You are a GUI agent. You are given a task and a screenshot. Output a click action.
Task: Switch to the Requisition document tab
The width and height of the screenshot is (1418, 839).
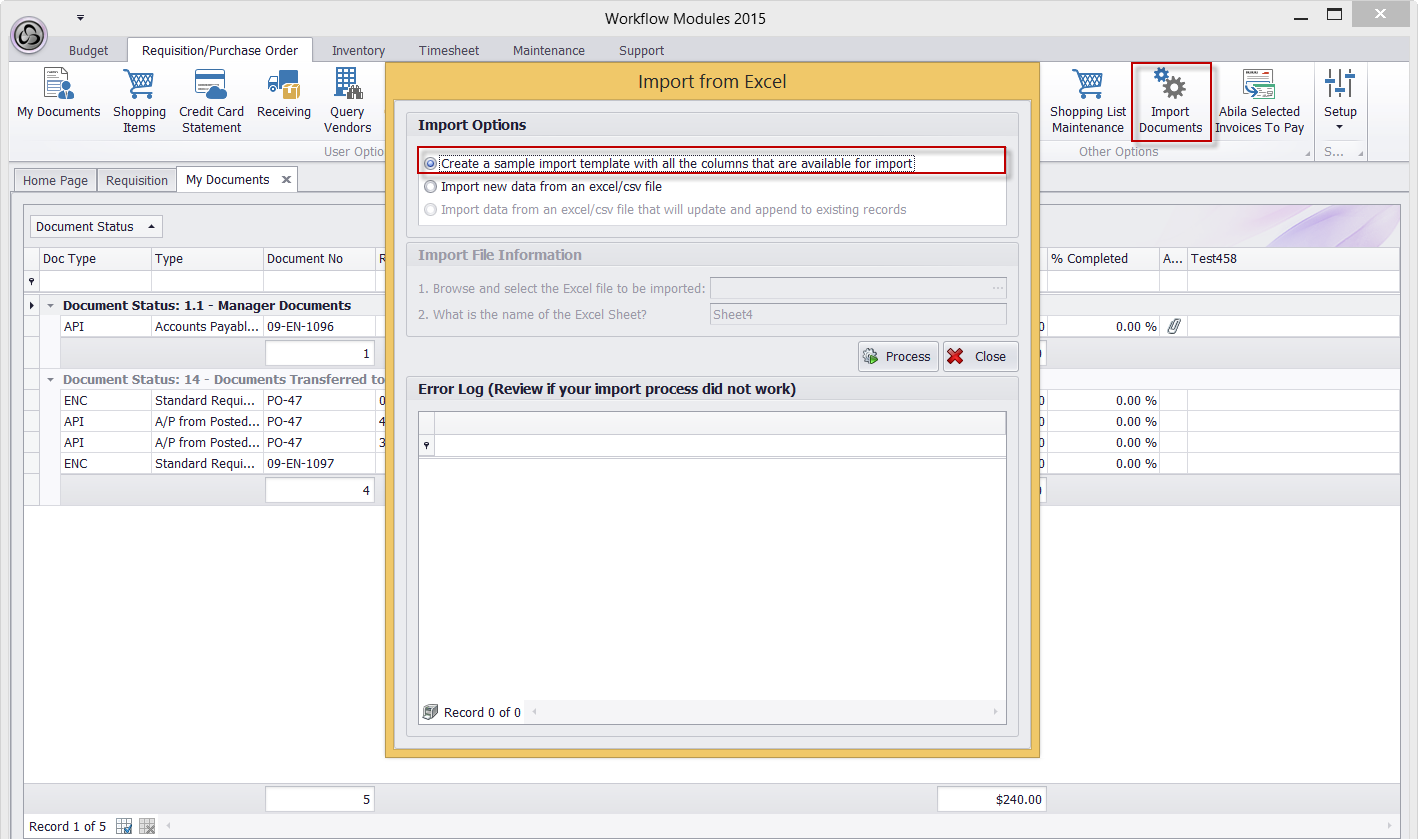137,181
